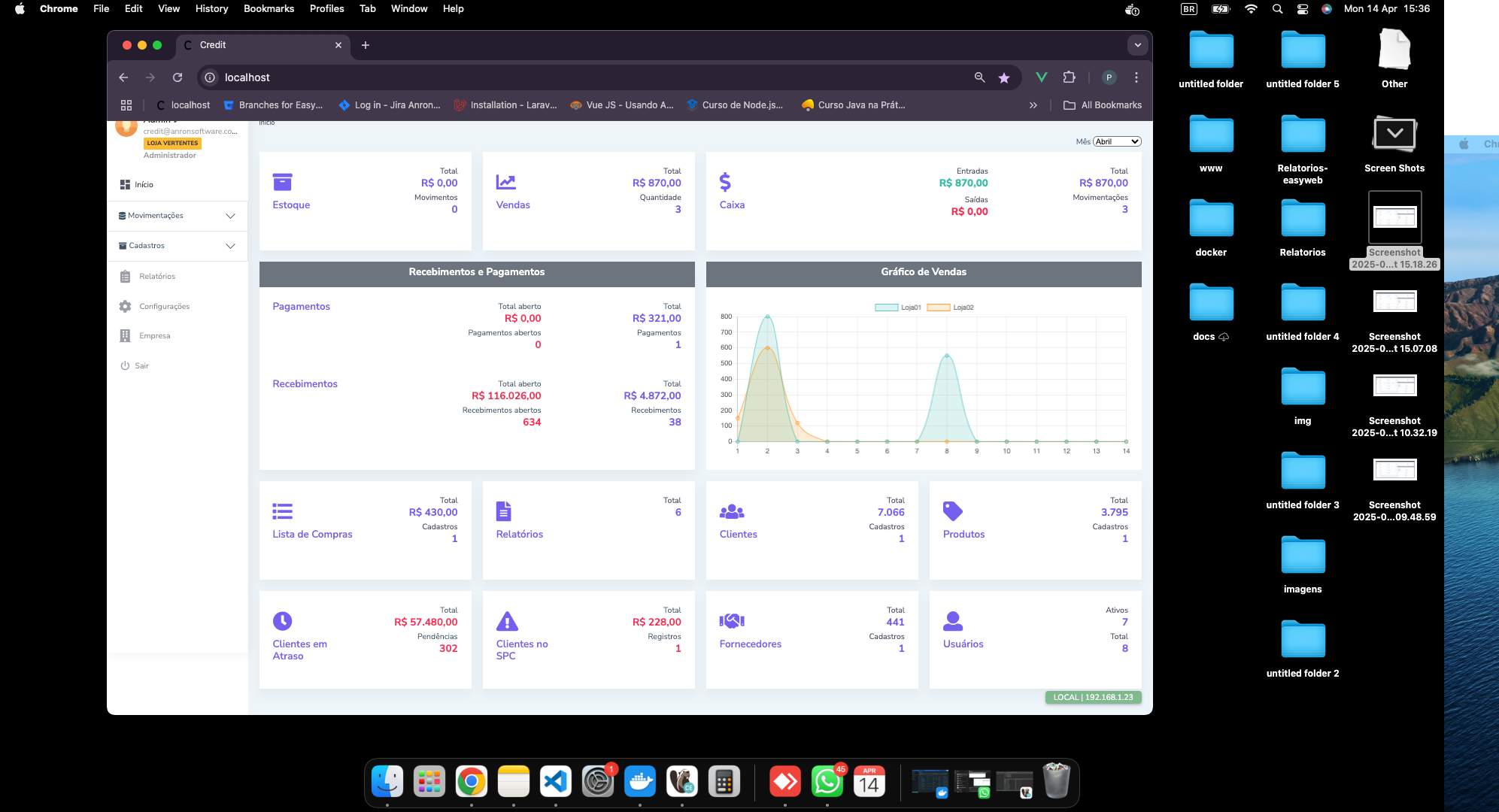1499x812 pixels.
Task: Click the Estoque archive box icon
Action: [x=282, y=182]
